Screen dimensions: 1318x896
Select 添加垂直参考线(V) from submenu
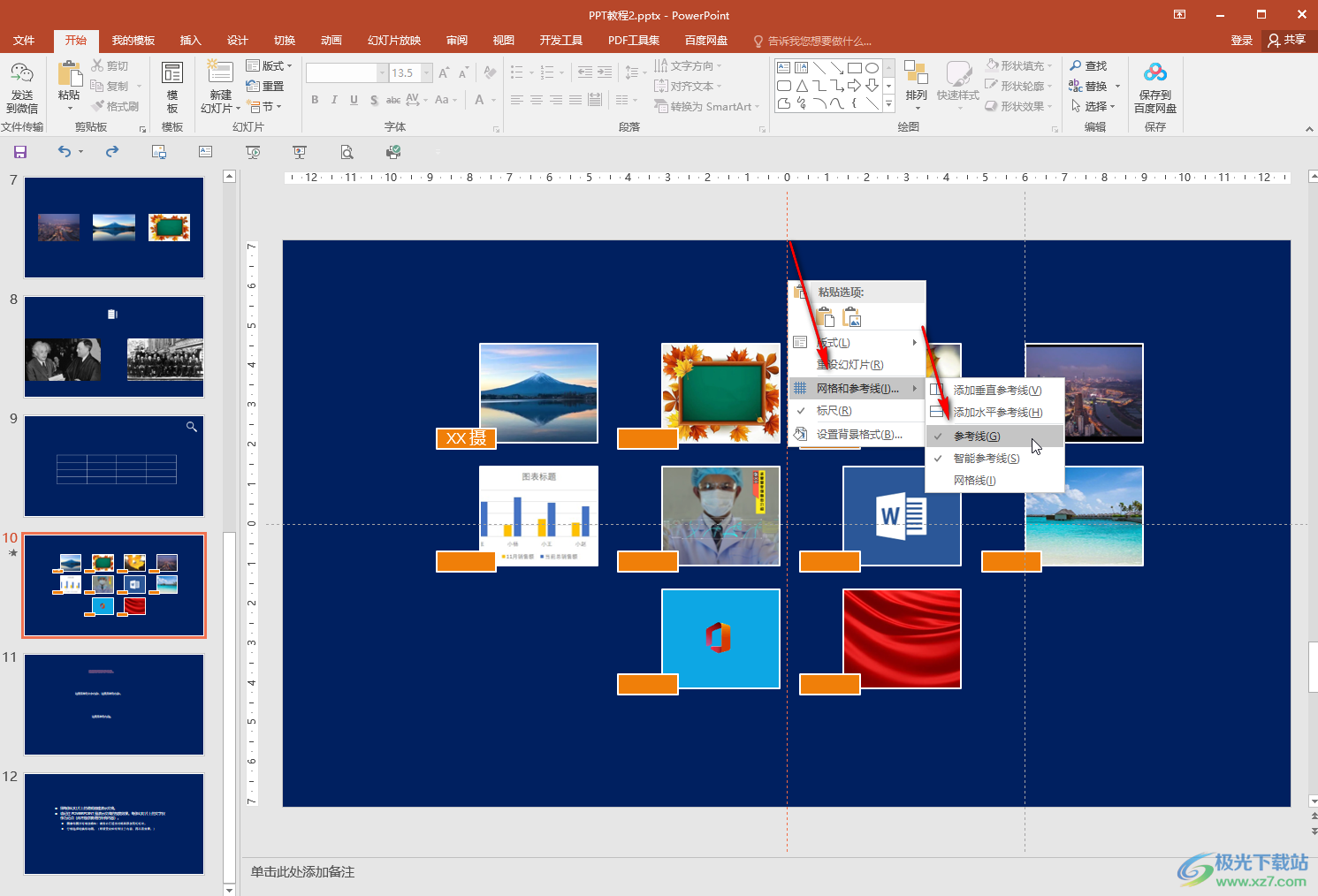coord(997,391)
